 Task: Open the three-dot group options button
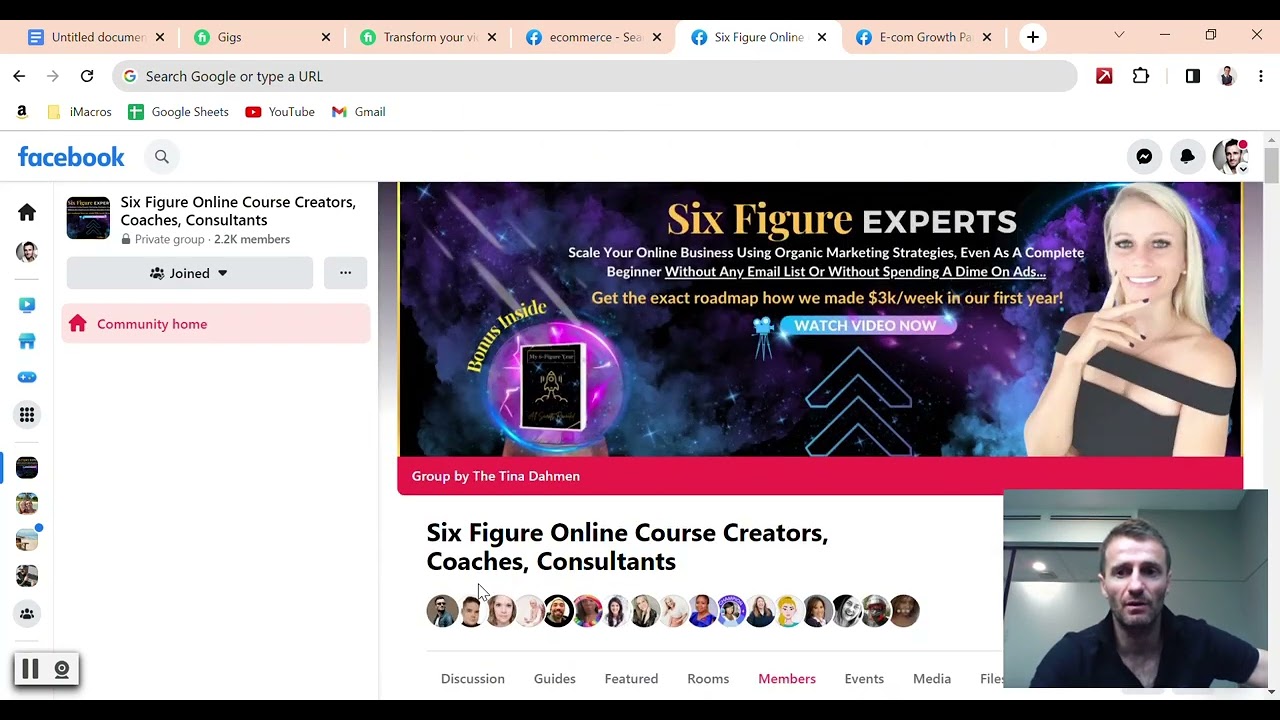[345, 273]
